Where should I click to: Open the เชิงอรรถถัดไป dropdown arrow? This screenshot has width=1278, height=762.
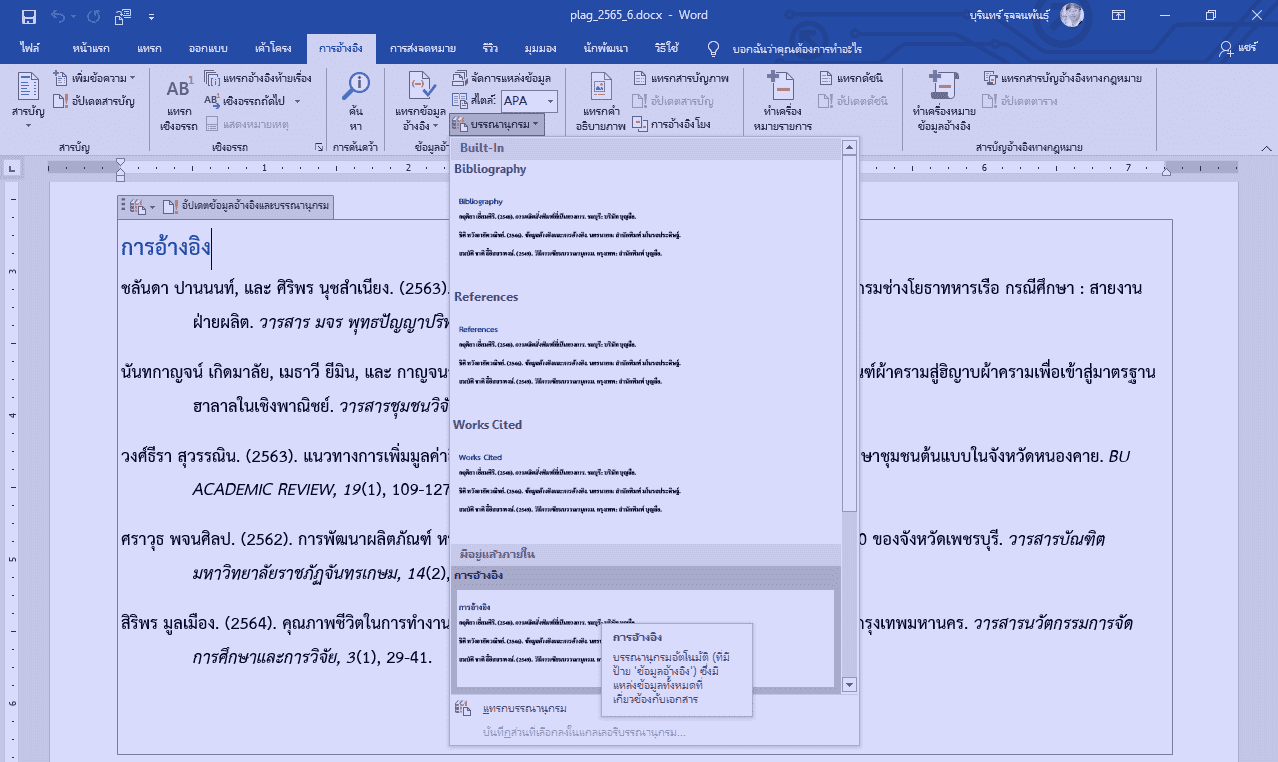coord(297,101)
